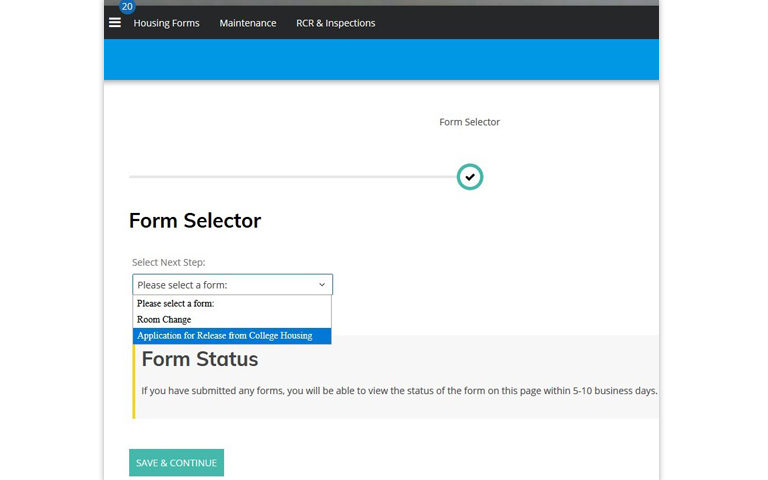
Task: Click the 'Form Selector' step label
Action: point(469,122)
